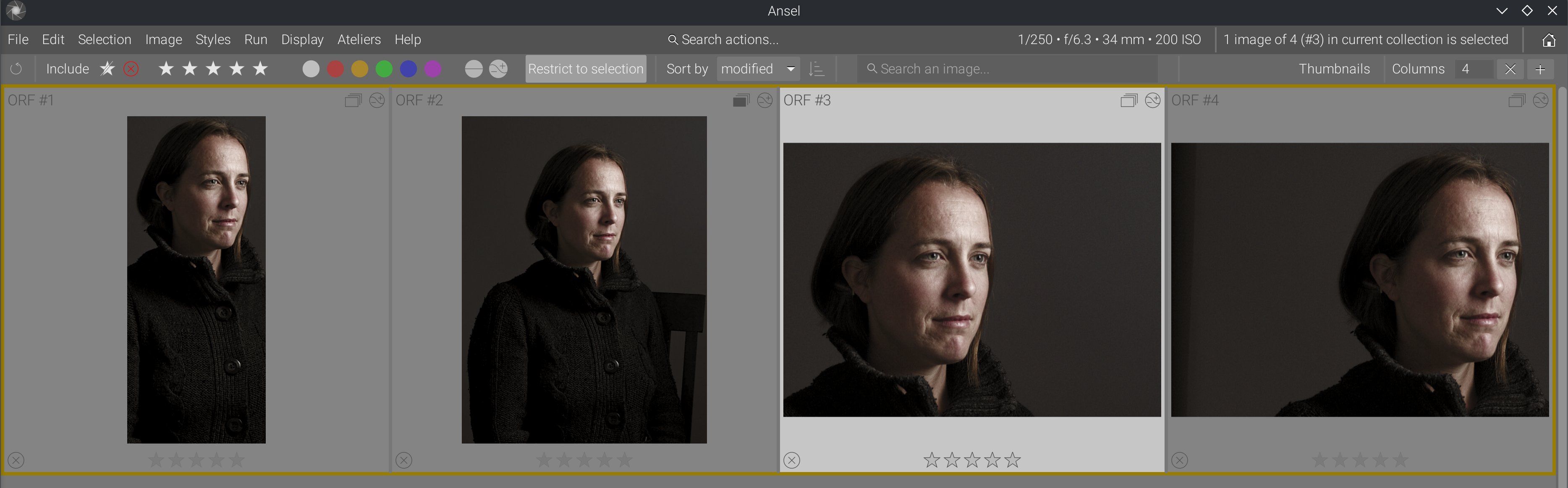Select the ORF #1 portrait thumbnail
Viewport: 1568px width, 488px height.
[x=196, y=279]
